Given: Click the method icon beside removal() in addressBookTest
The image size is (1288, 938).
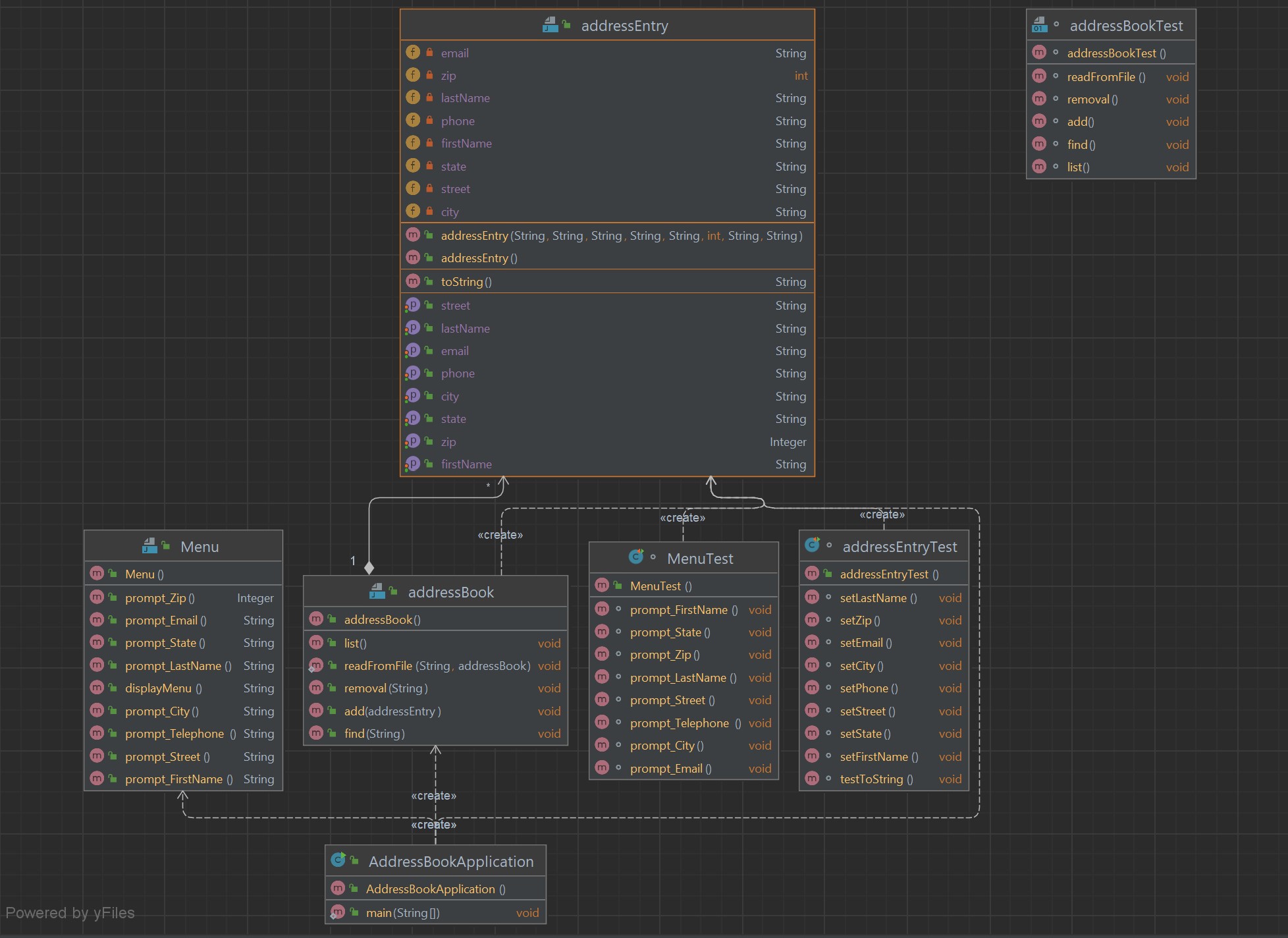Looking at the screenshot, I should tap(1039, 99).
